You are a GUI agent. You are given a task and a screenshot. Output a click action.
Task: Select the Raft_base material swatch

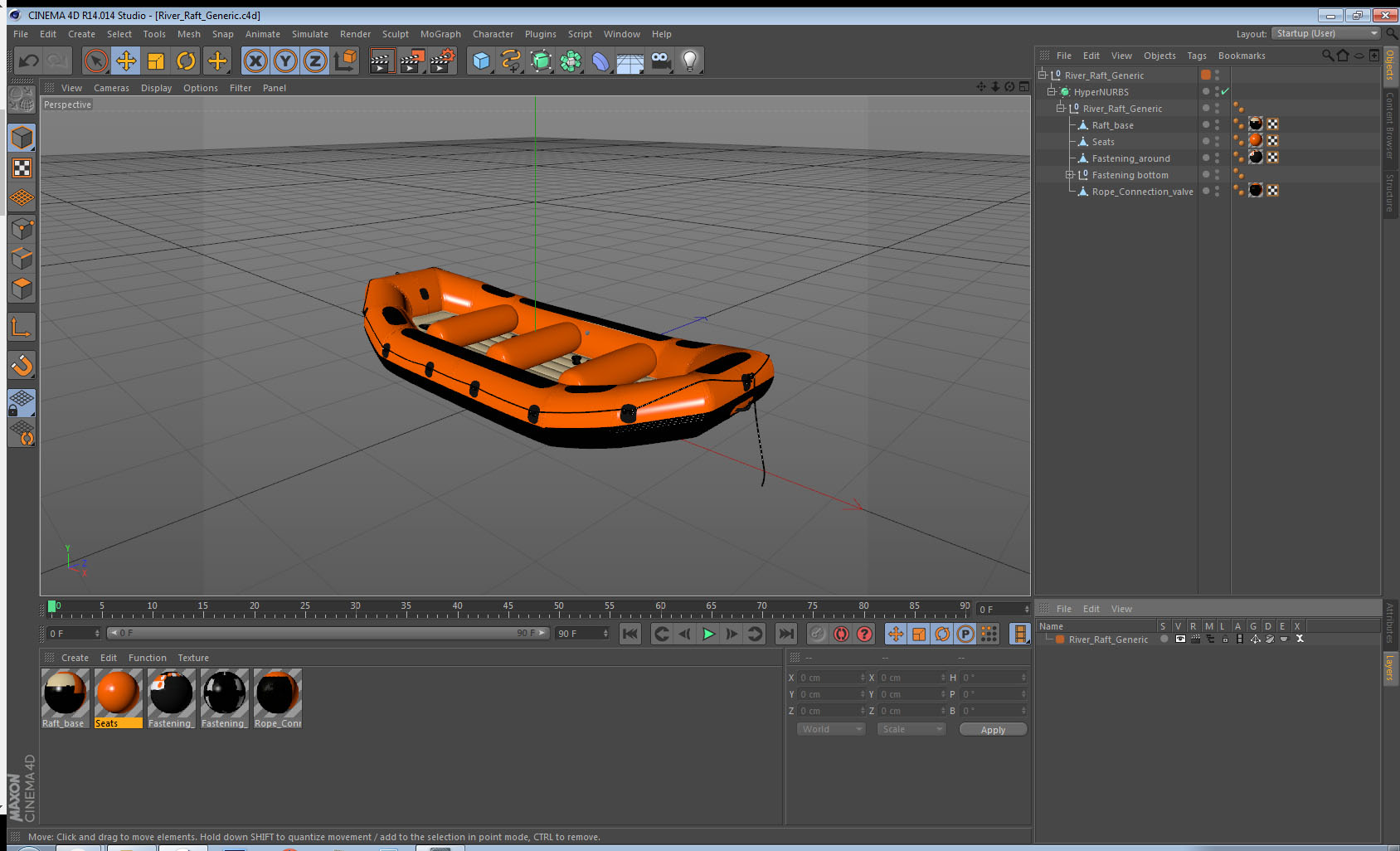pos(65,698)
